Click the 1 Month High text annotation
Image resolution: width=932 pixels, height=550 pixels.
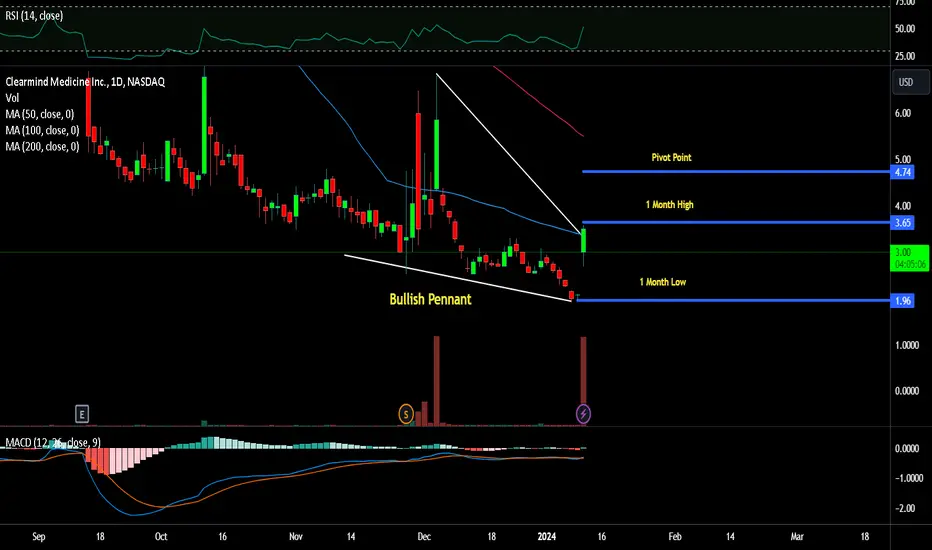point(669,205)
